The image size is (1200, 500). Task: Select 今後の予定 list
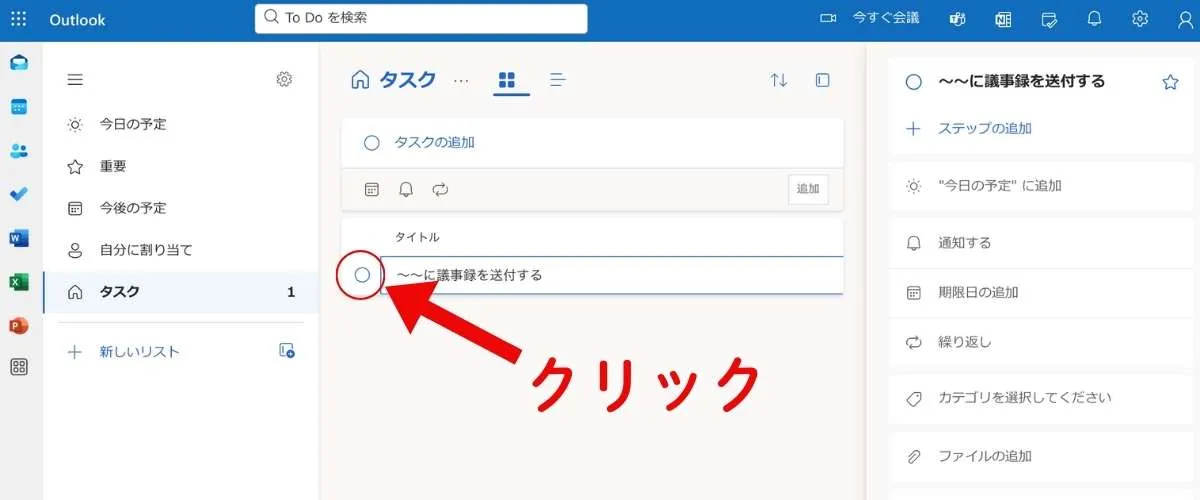click(181, 209)
